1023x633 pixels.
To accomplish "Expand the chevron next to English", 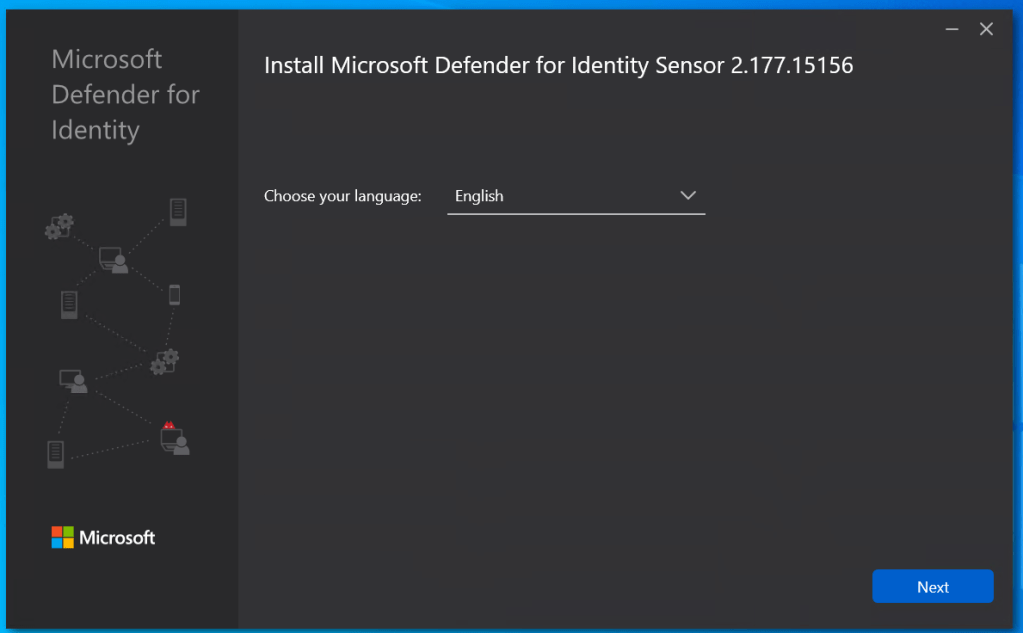I will click(688, 196).
